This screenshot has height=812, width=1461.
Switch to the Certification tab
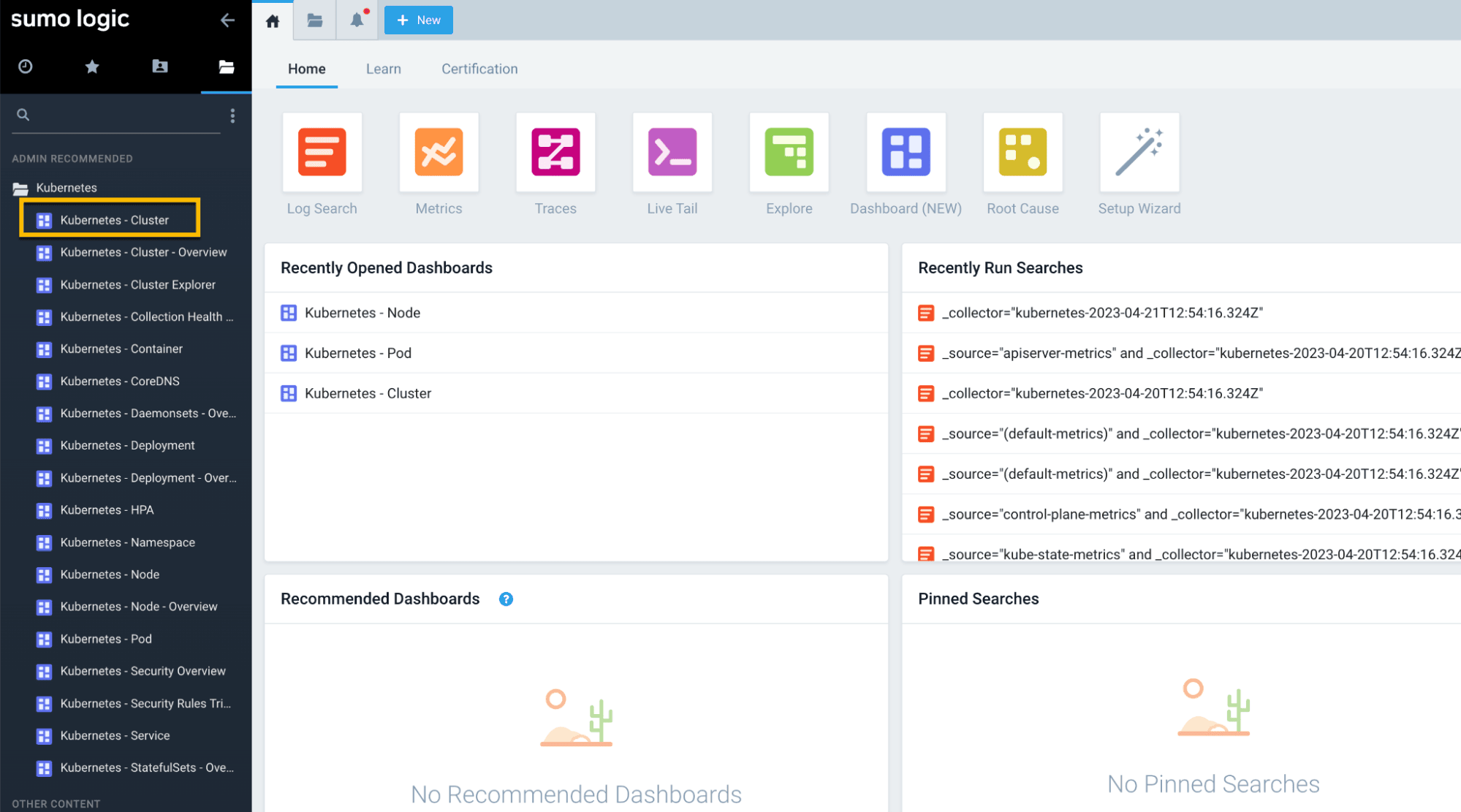pos(479,69)
